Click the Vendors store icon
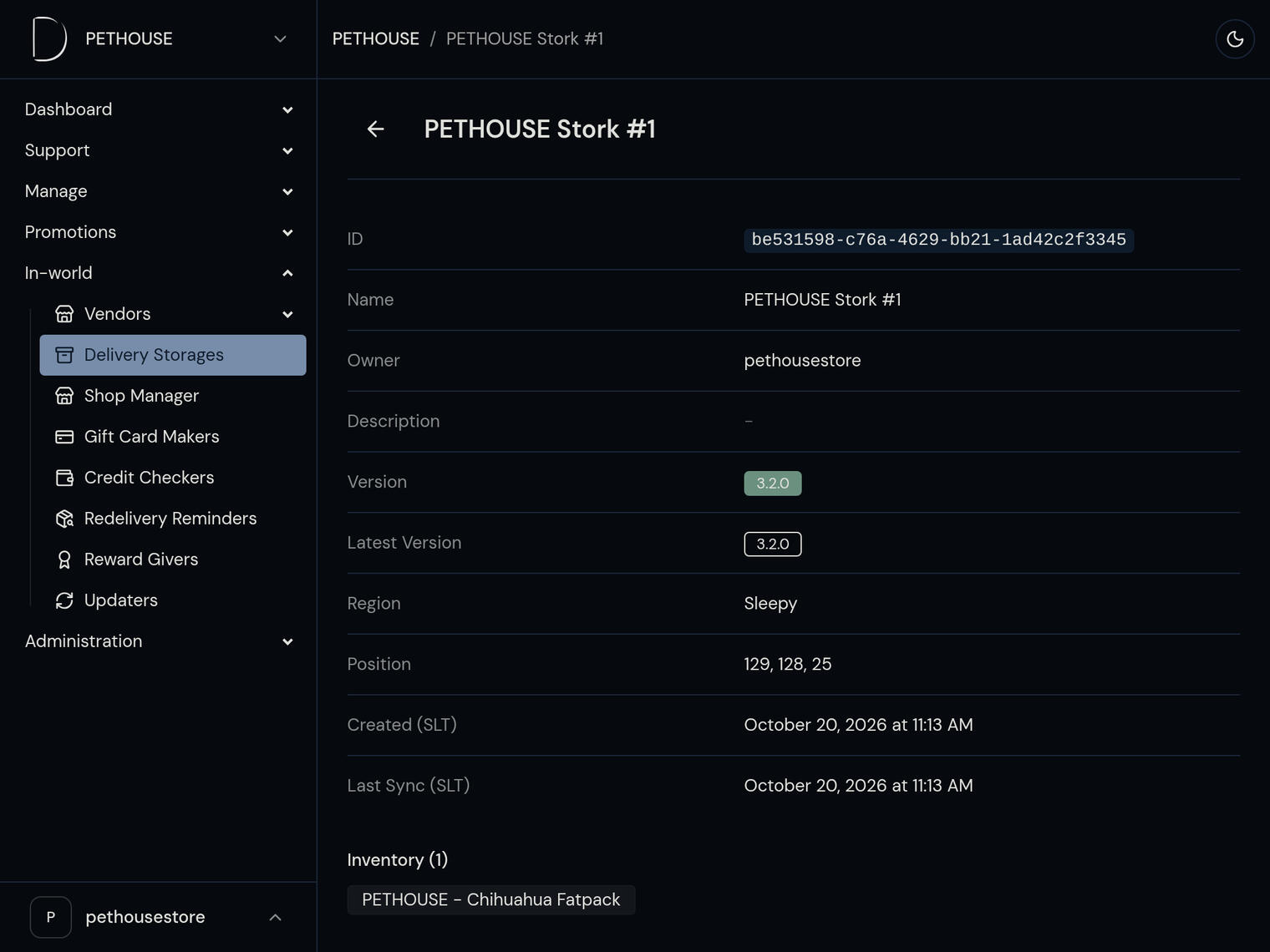Viewport: 1270px width, 952px height. tap(64, 314)
